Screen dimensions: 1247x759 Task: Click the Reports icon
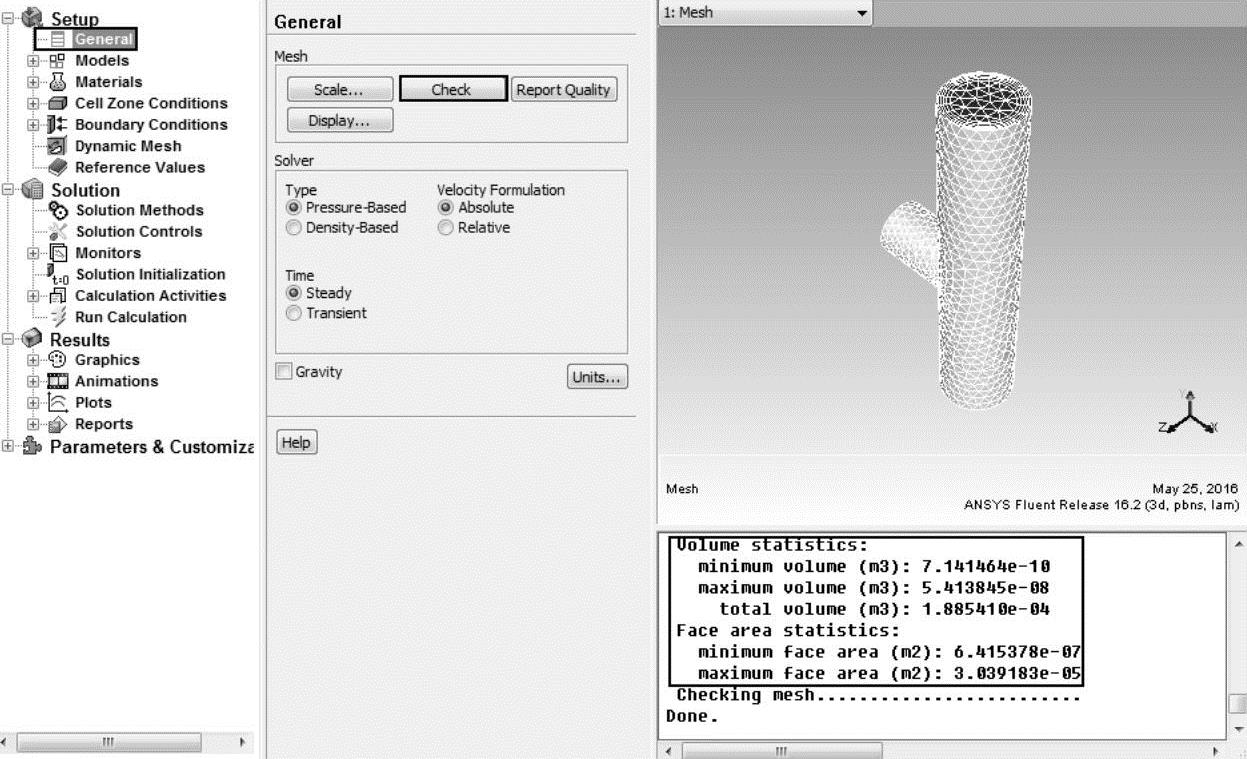(x=58, y=424)
